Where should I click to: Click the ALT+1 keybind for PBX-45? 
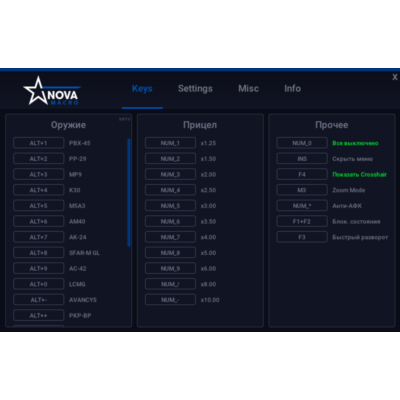(x=39, y=143)
